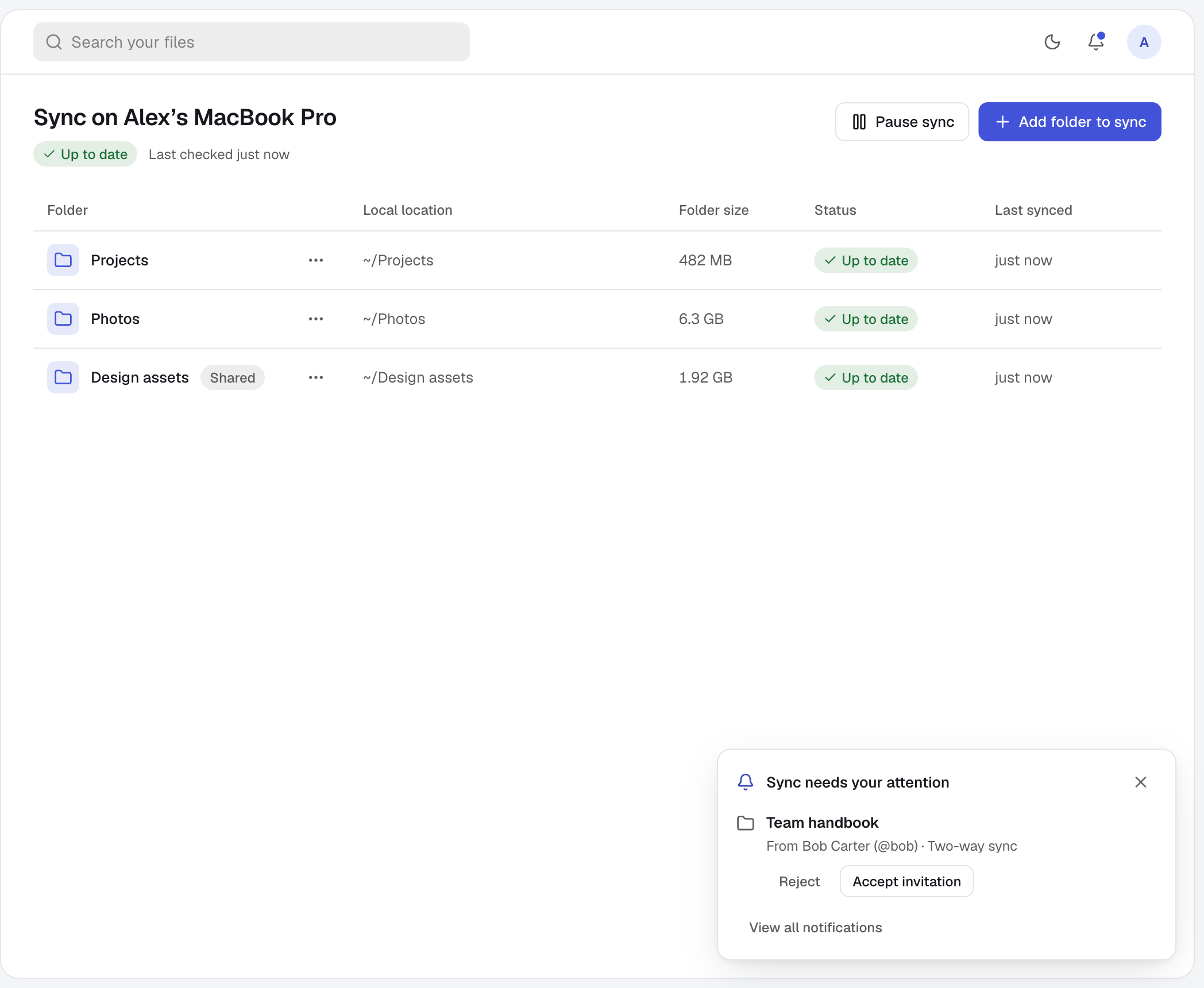The image size is (1204, 988).
Task: Click the header Up to date badge
Action: pyautogui.click(x=85, y=154)
